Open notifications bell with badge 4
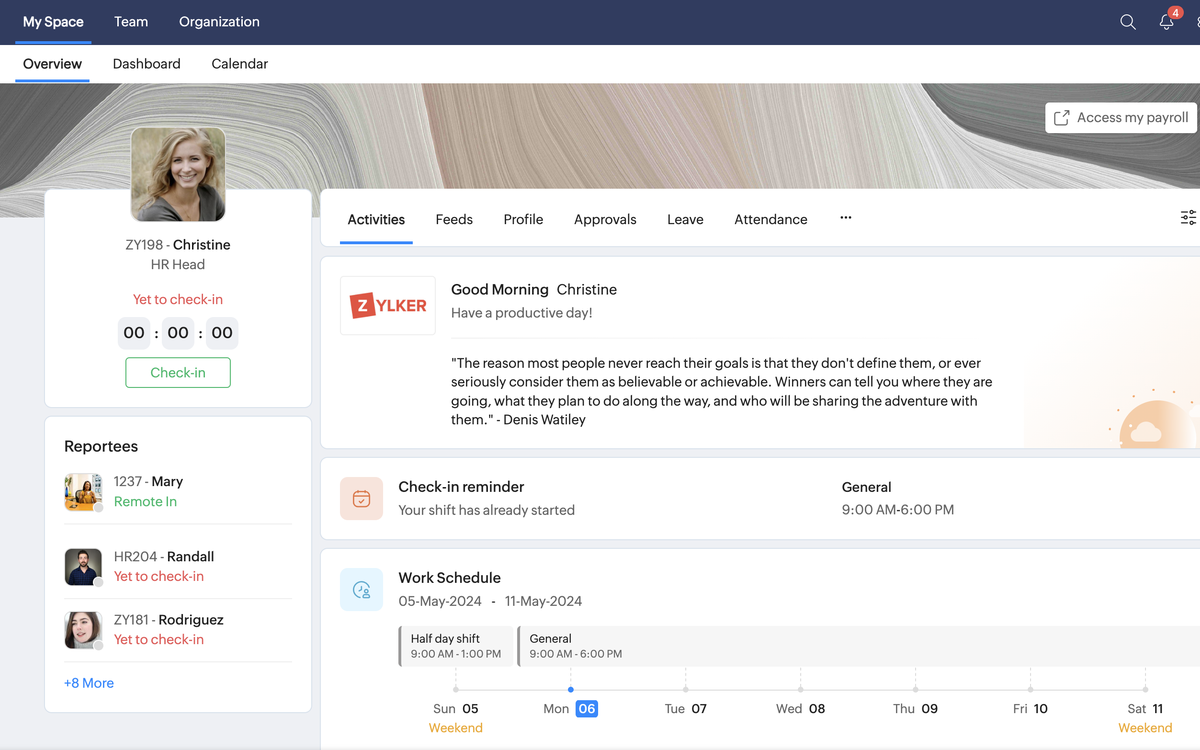The height and width of the screenshot is (750, 1200). coord(1167,21)
